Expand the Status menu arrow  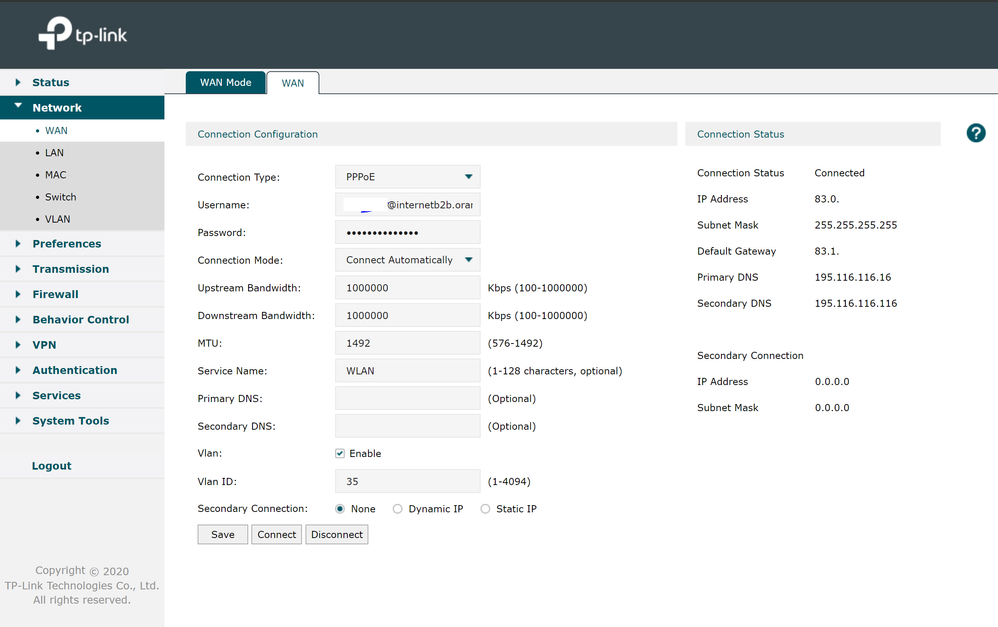18,82
